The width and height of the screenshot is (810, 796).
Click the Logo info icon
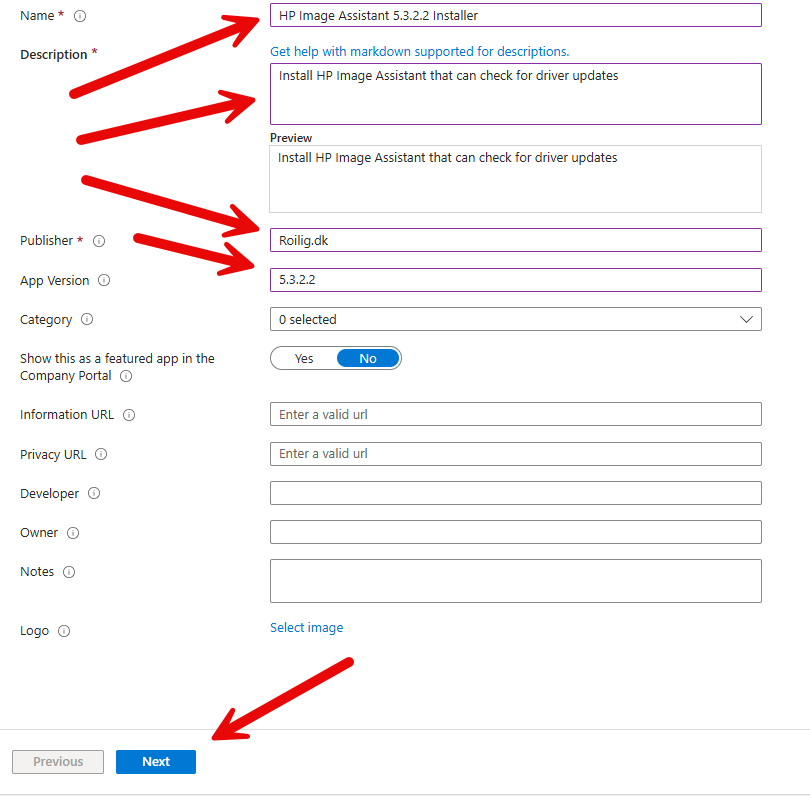64,632
